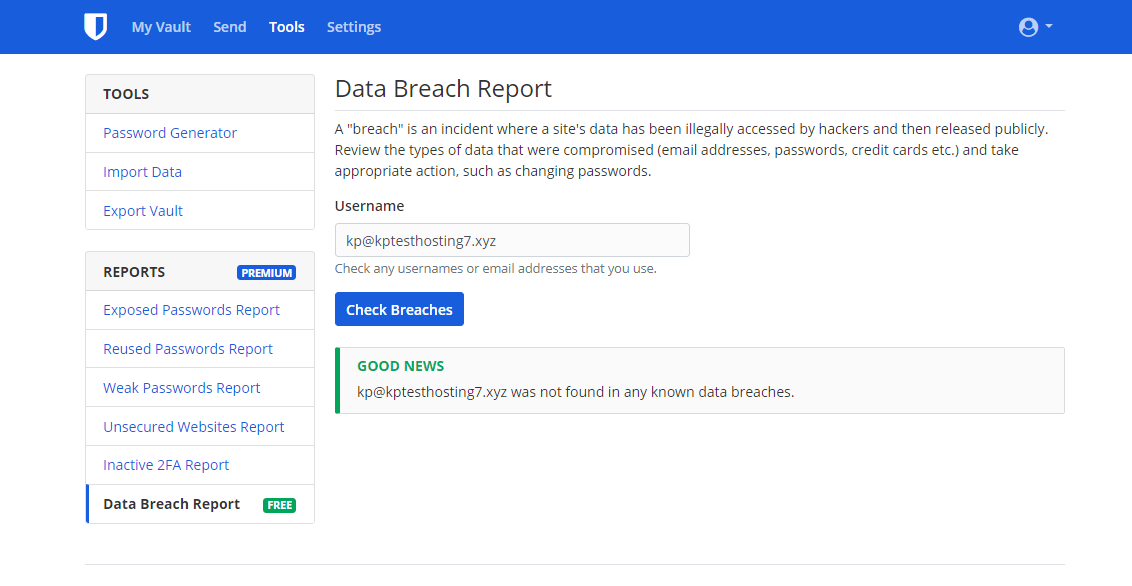Screen dimensions: 1132x586
Task: Switch to the Tools tab
Action: pos(286,27)
